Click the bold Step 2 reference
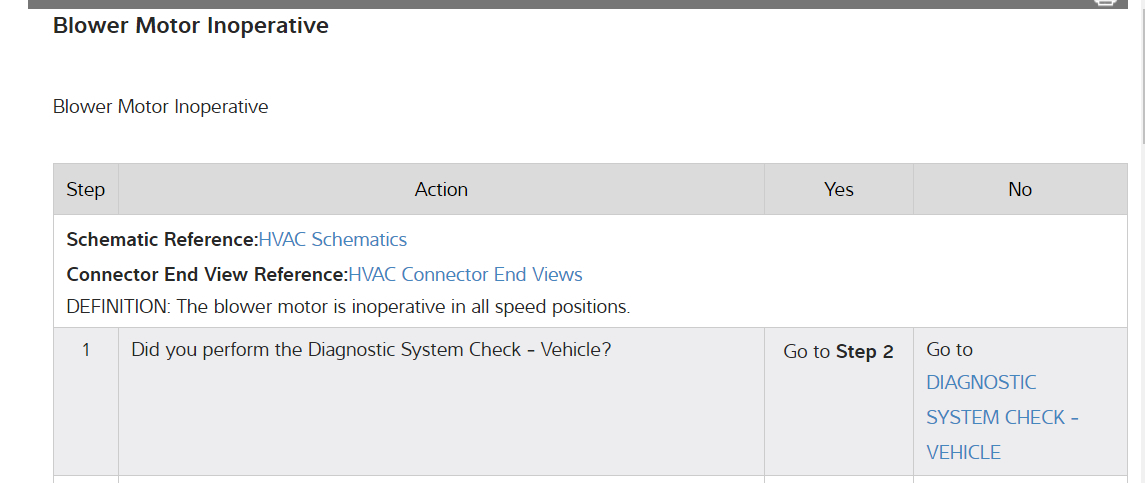This screenshot has width=1145, height=483. [864, 352]
